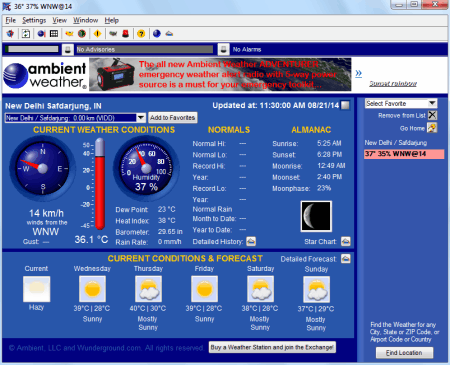The width and height of the screenshot is (450, 365).
Task: Open the Select Favorite dropdown
Action: 401,103
